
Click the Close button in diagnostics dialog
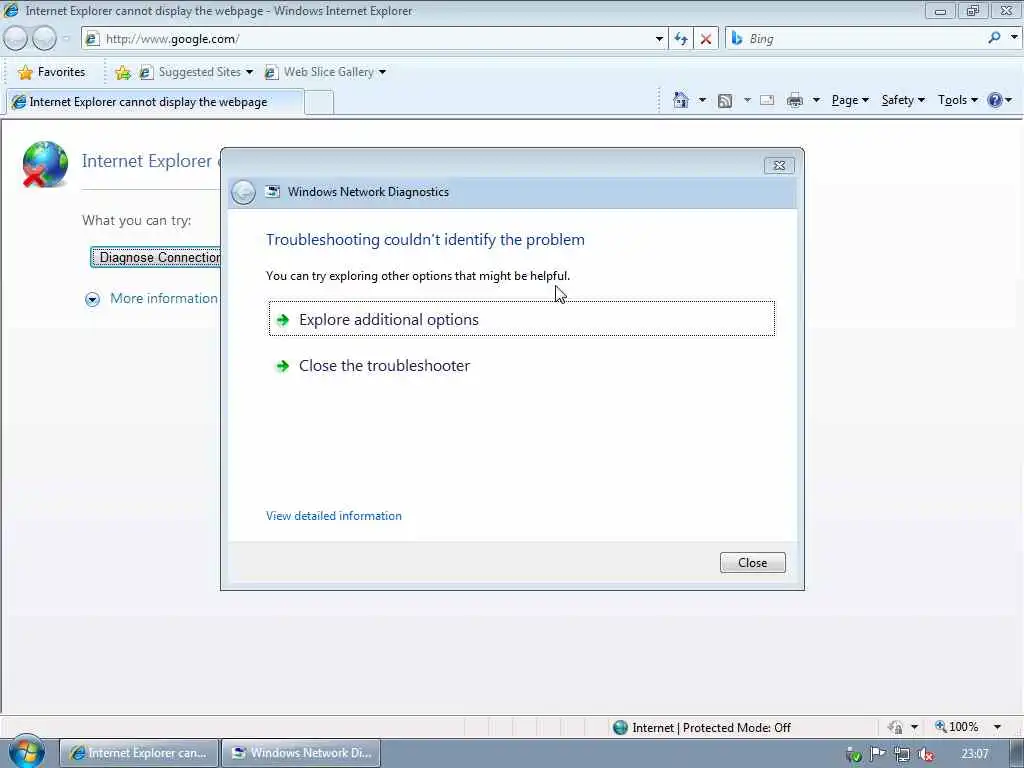point(752,562)
